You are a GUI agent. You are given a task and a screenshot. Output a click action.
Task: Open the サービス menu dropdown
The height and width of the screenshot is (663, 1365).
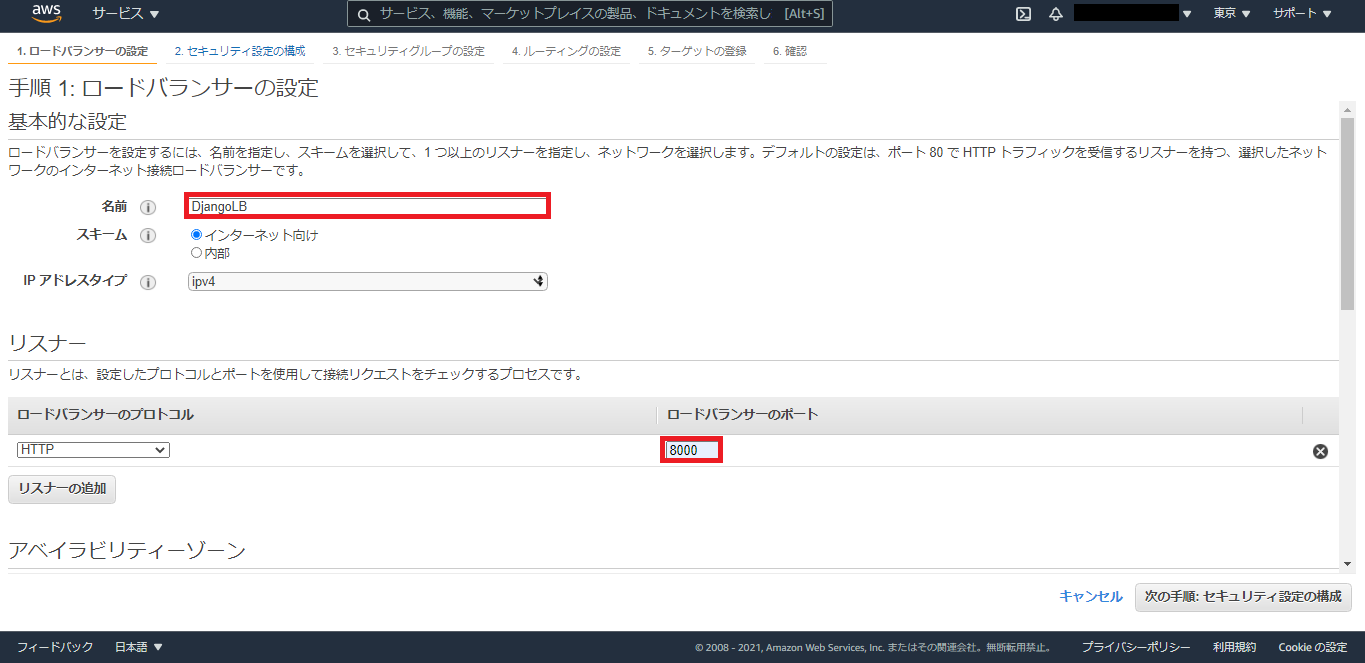125,14
